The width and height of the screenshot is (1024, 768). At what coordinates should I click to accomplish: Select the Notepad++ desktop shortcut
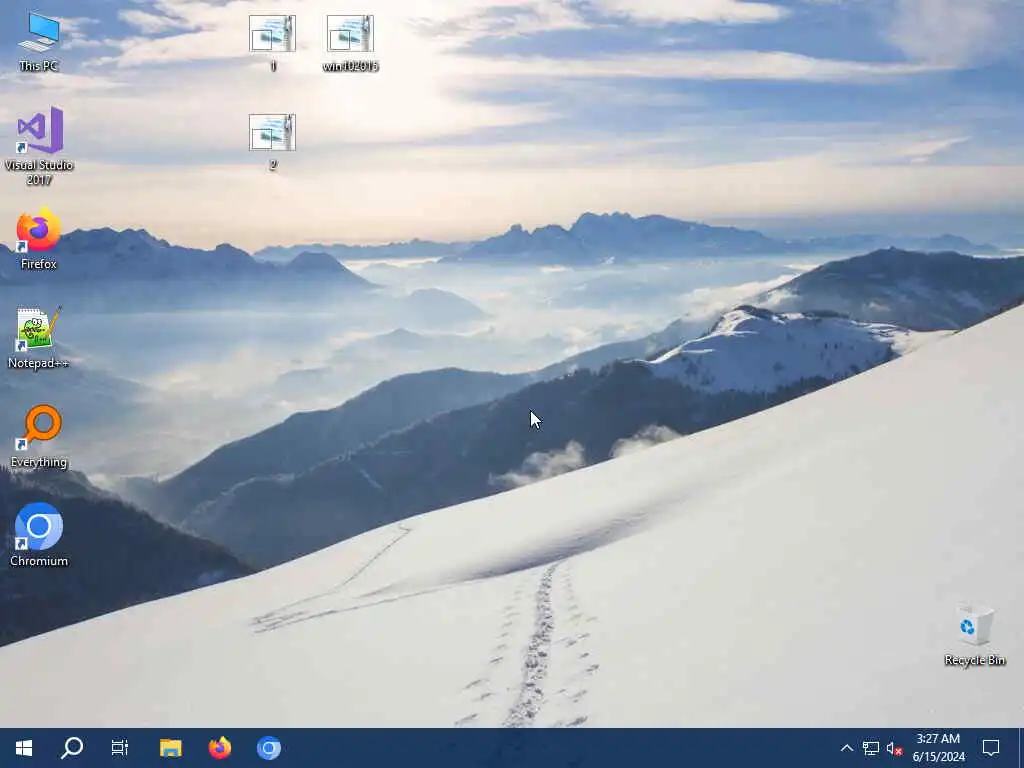click(39, 338)
